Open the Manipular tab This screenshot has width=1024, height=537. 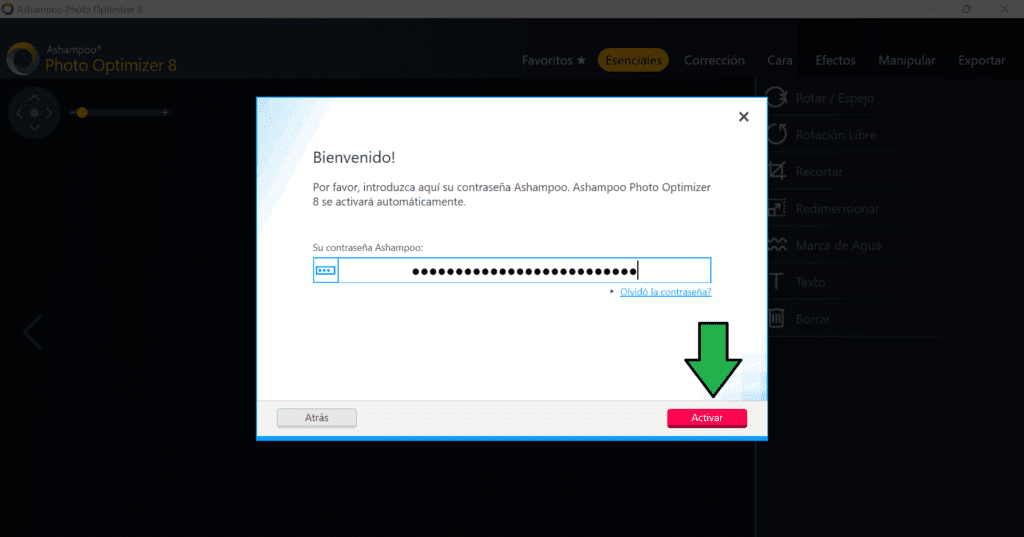tap(906, 60)
